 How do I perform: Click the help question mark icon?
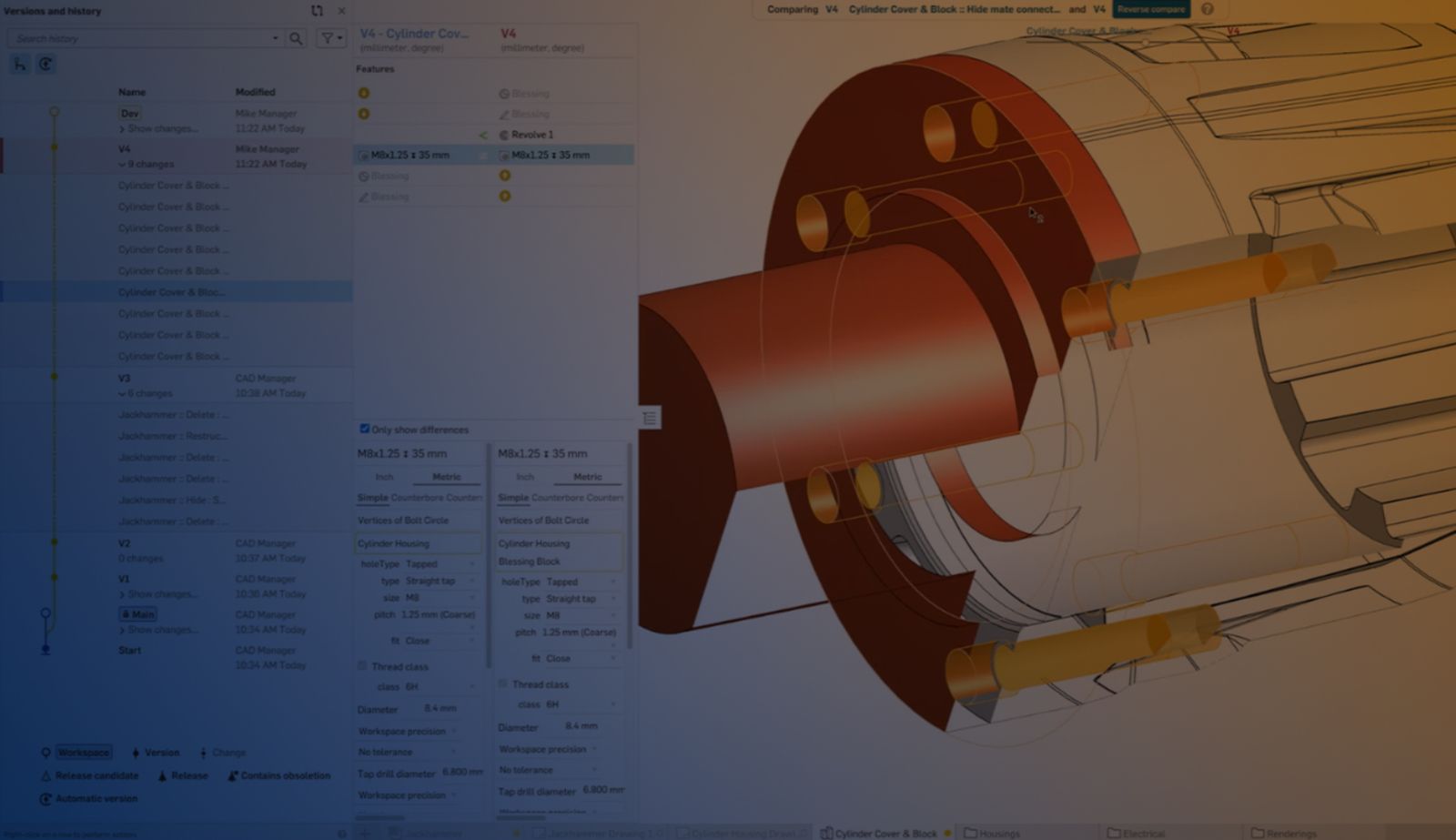(1208, 9)
